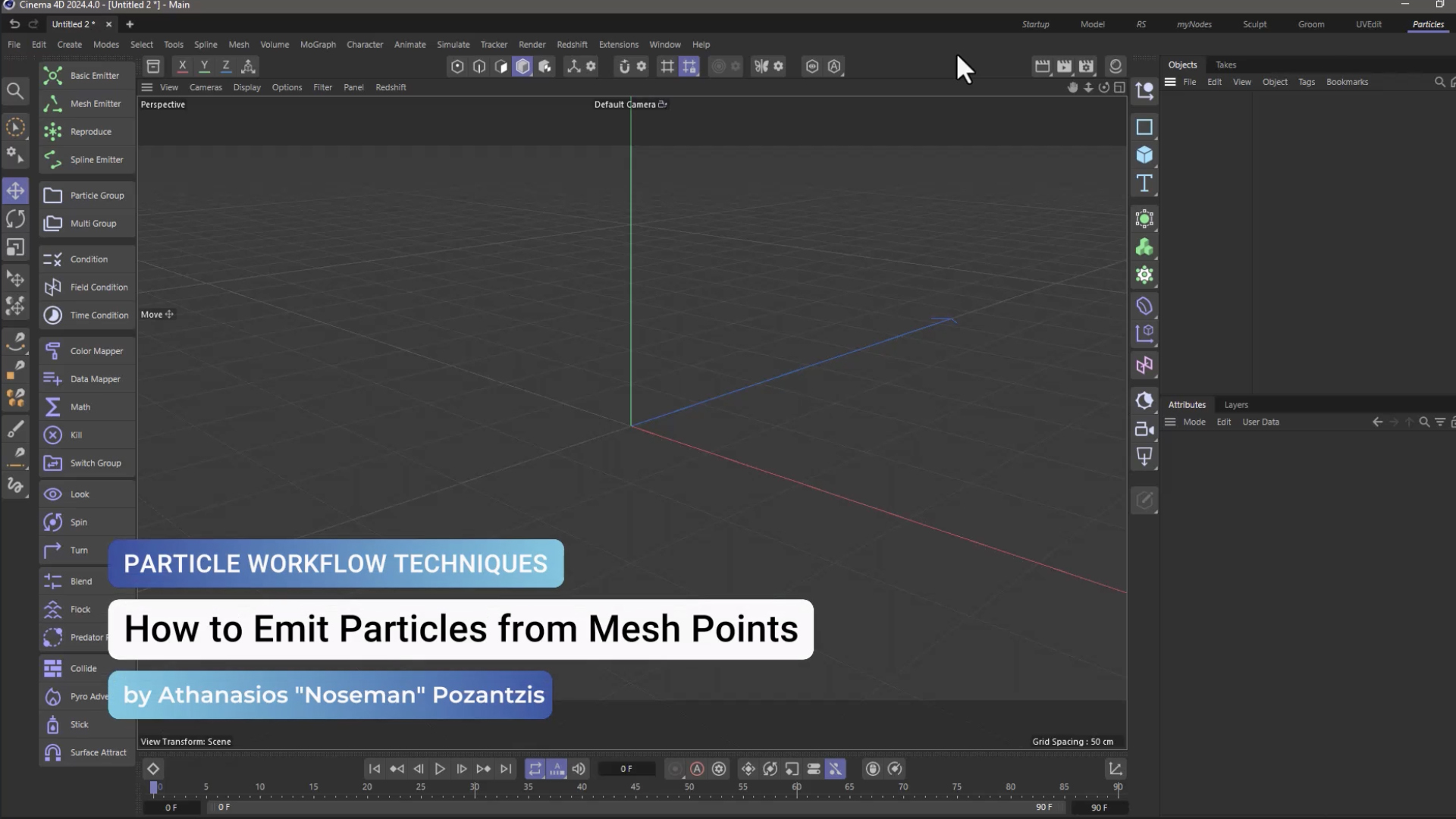Click the record active objects button
The width and height of the screenshot is (1456, 819).
tap(675, 769)
